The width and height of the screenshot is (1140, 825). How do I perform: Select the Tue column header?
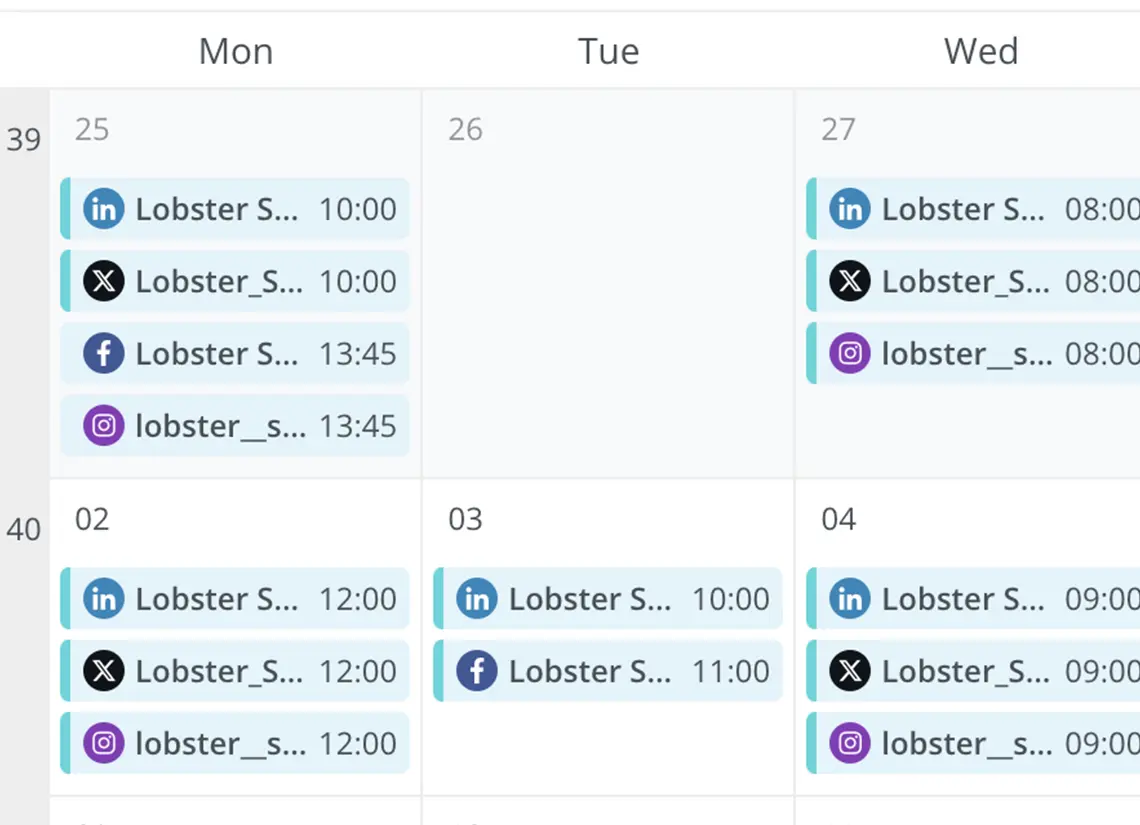pos(608,51)
